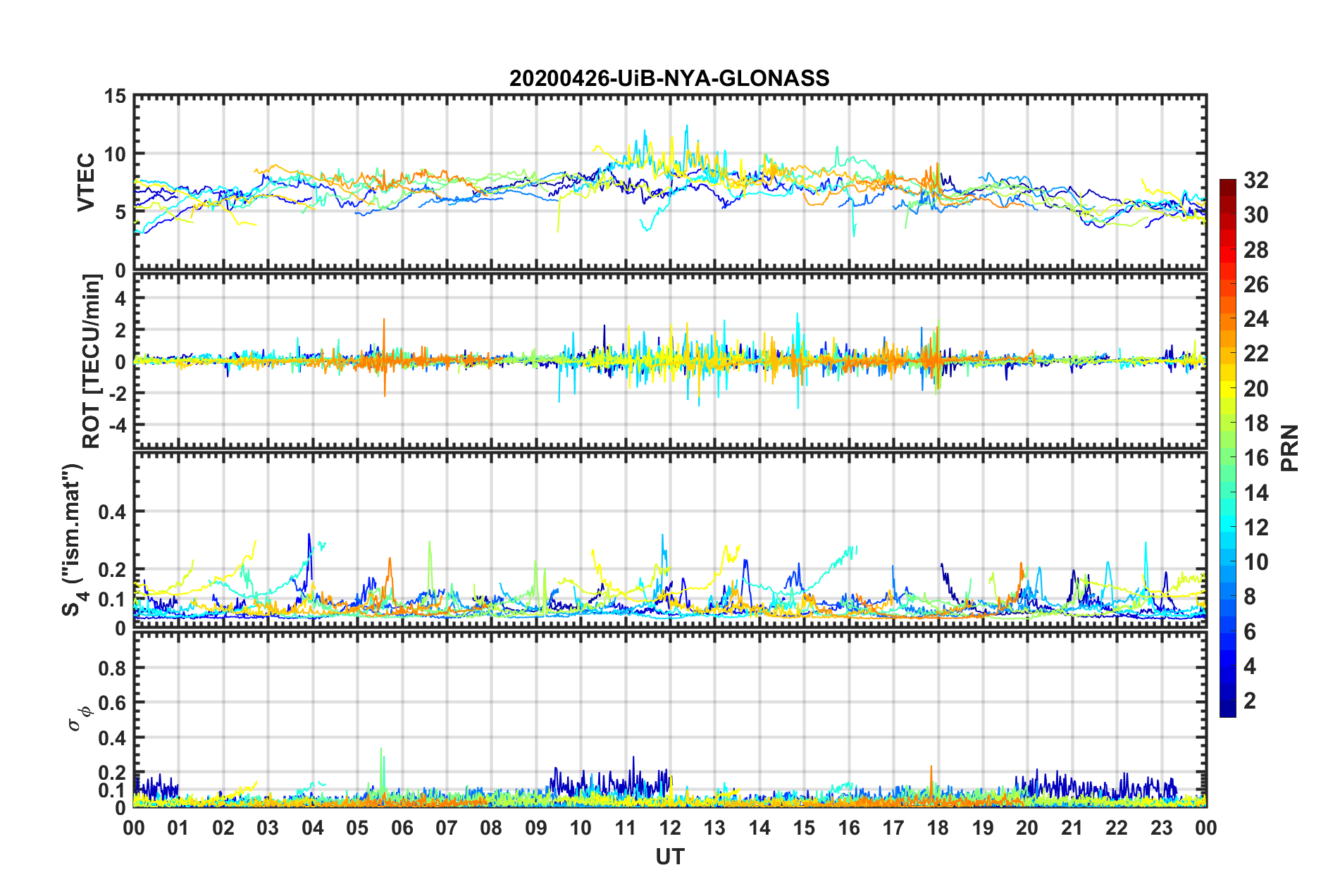Viewport: 1340px width, 896px height.
Task: Click the VTEC axis label
Action: [x=85, y=182]
